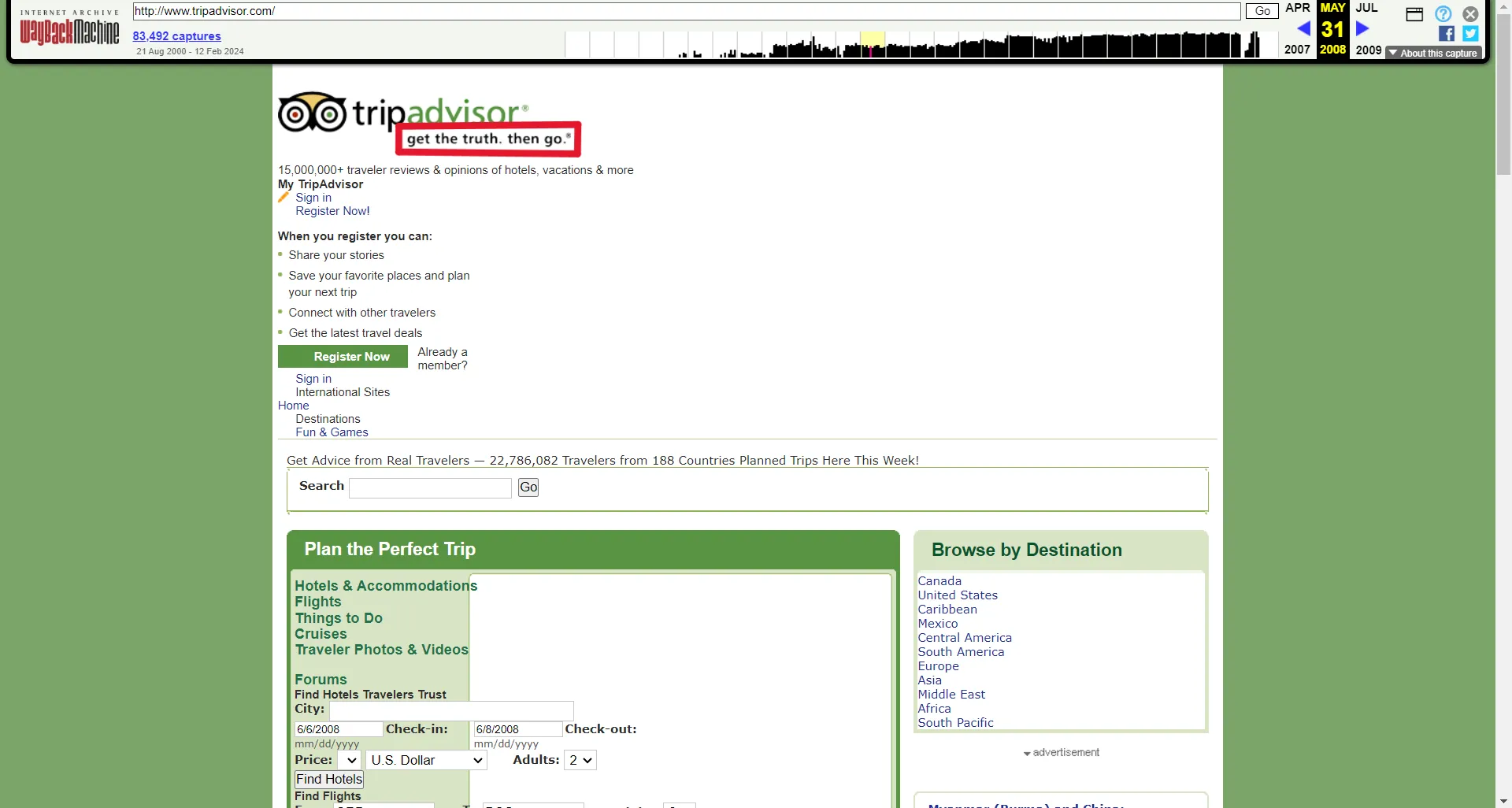Share capture on Facebook icon
The image size is (1512, 808).
(1447, 34)
